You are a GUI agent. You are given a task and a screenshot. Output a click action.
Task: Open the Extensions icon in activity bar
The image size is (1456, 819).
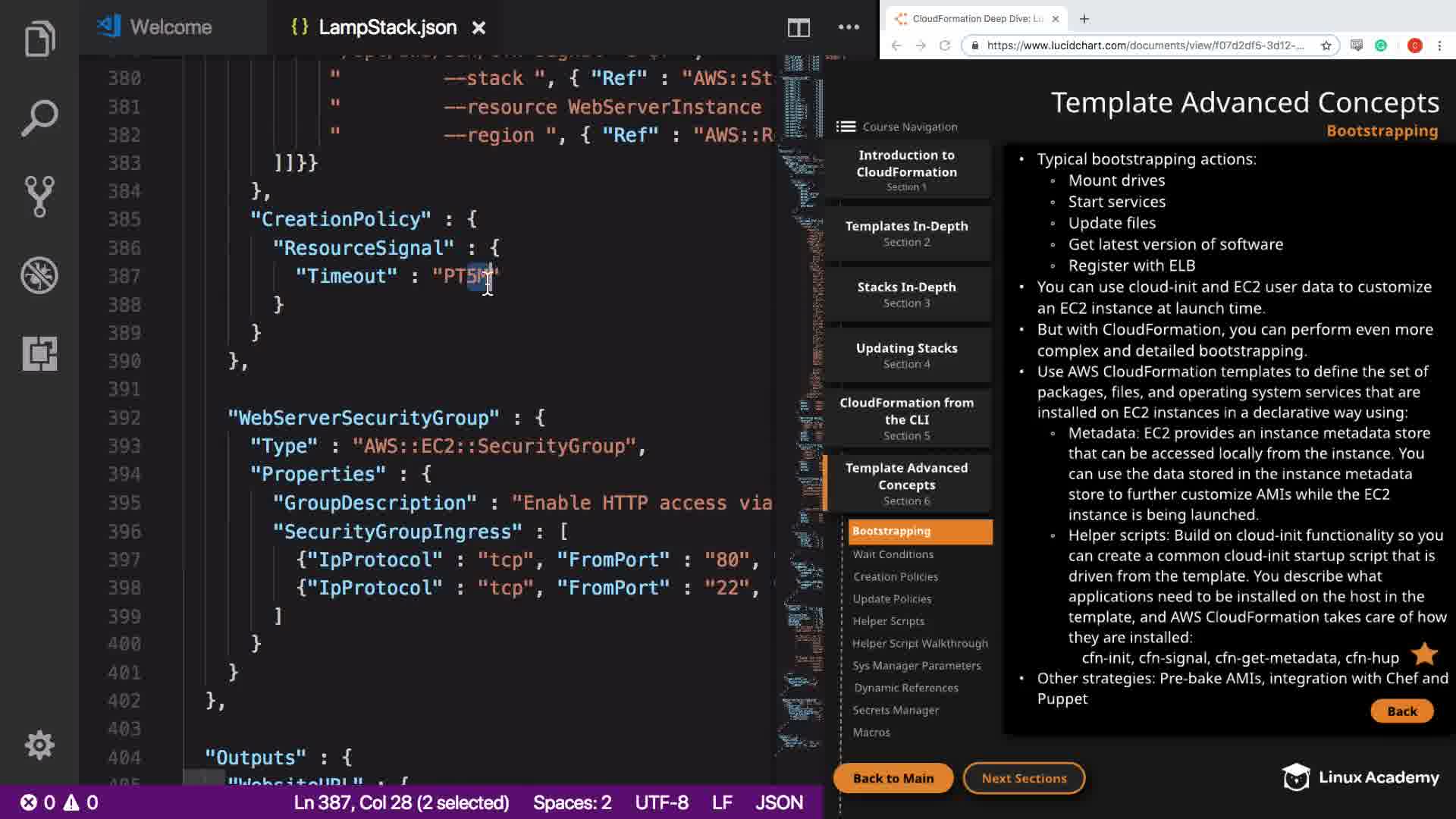point(39,353)
